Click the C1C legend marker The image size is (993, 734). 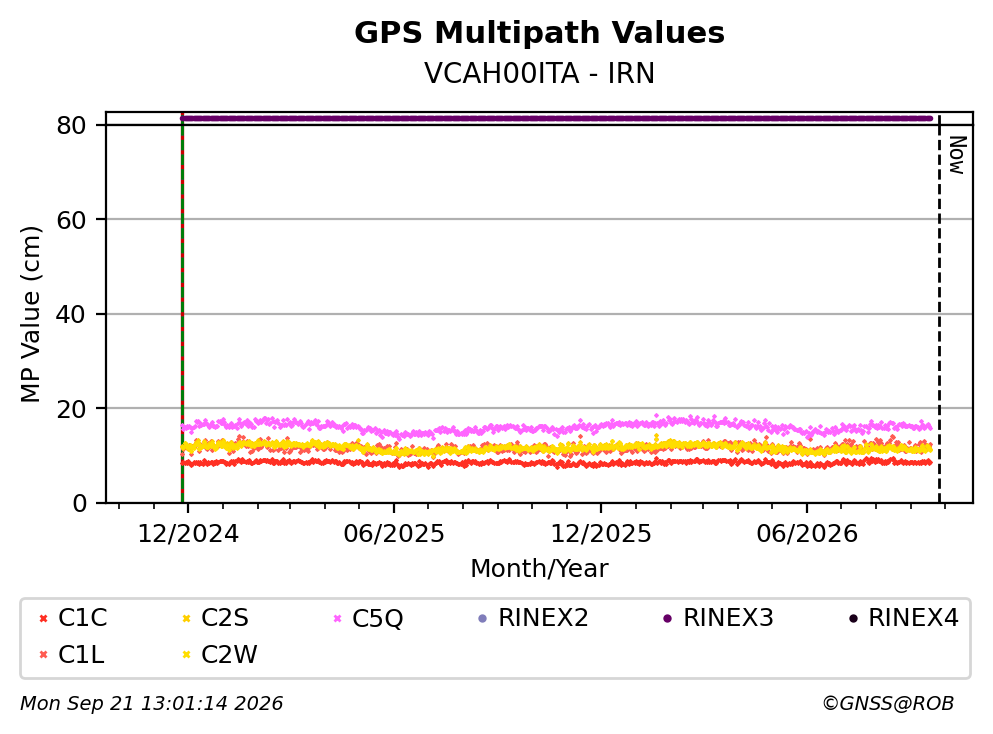[43, 618]
